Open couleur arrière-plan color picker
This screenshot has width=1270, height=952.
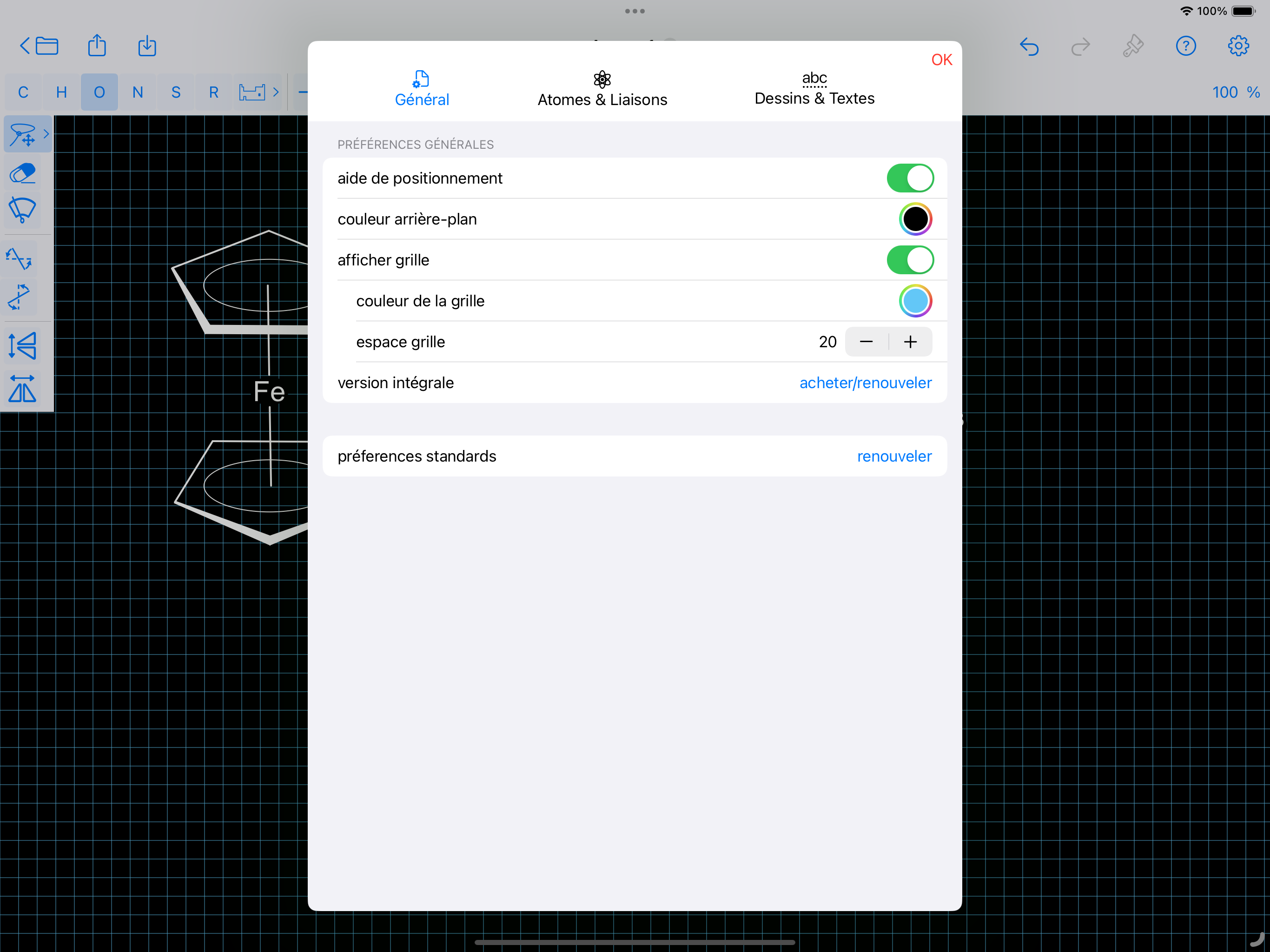click(915, 219)
